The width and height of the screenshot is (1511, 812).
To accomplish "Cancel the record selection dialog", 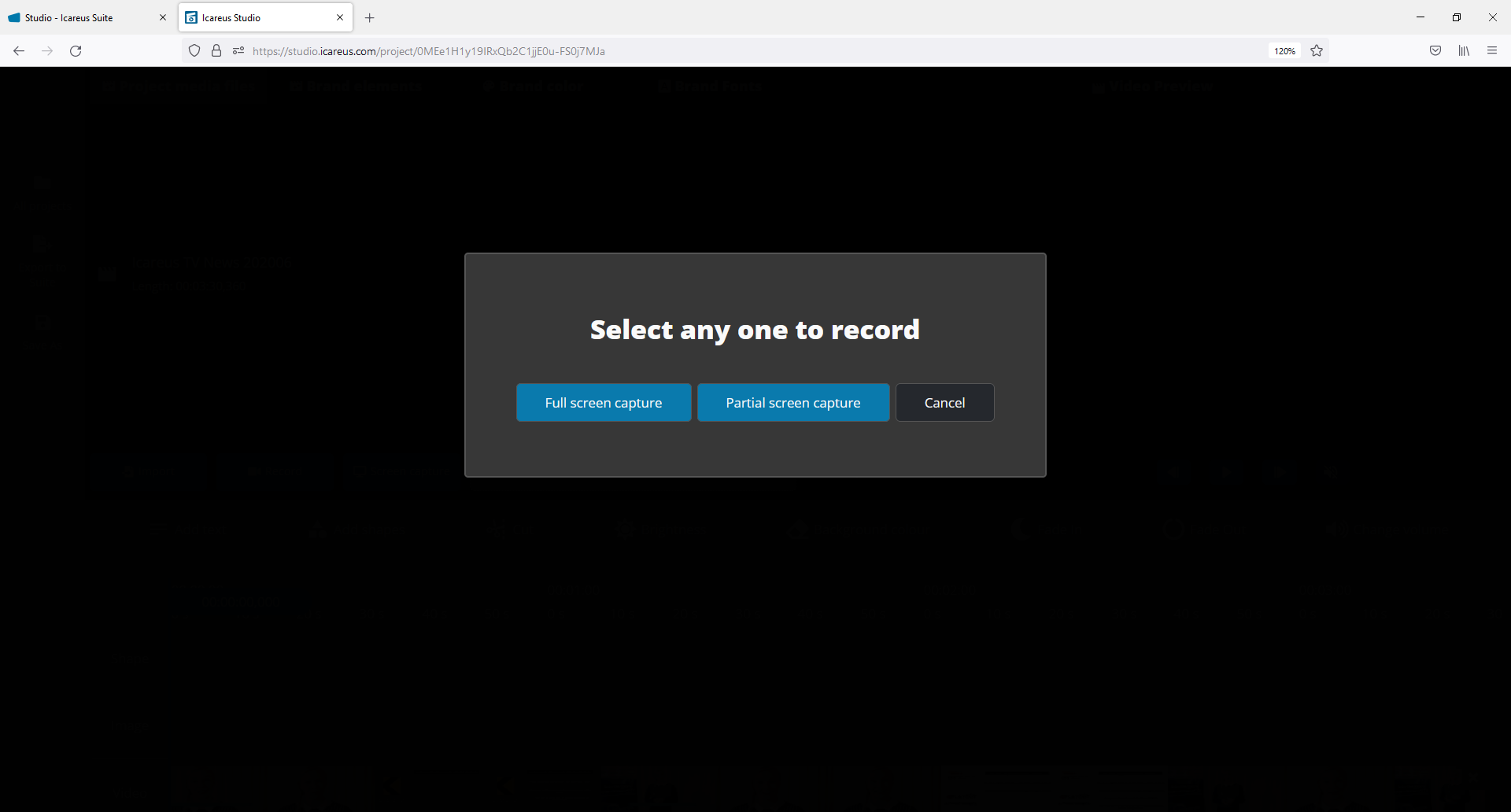I will click(x=944, y=403).
